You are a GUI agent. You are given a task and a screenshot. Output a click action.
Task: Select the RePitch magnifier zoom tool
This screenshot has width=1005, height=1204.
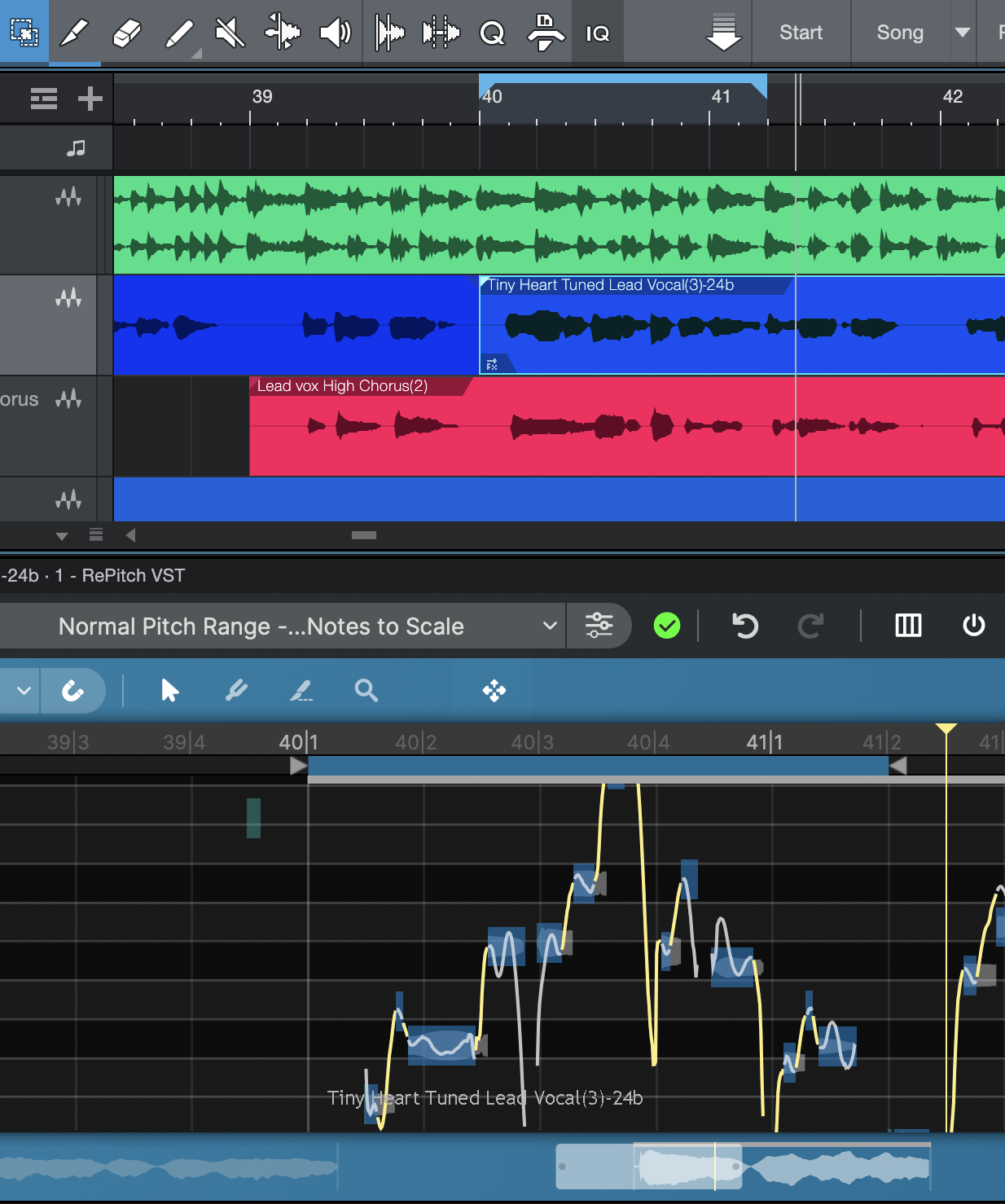pos(366,691)
